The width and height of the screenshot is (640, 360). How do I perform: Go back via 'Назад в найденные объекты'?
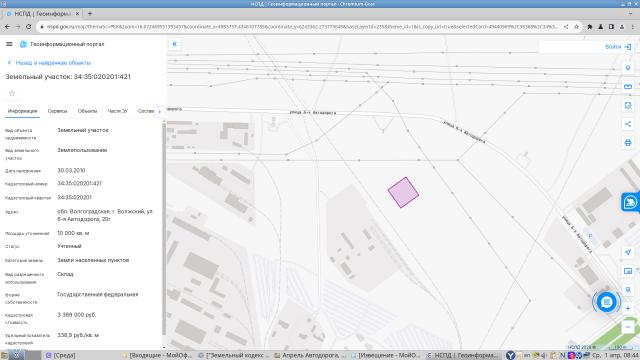pyautogui.click(x=49, y=63)
